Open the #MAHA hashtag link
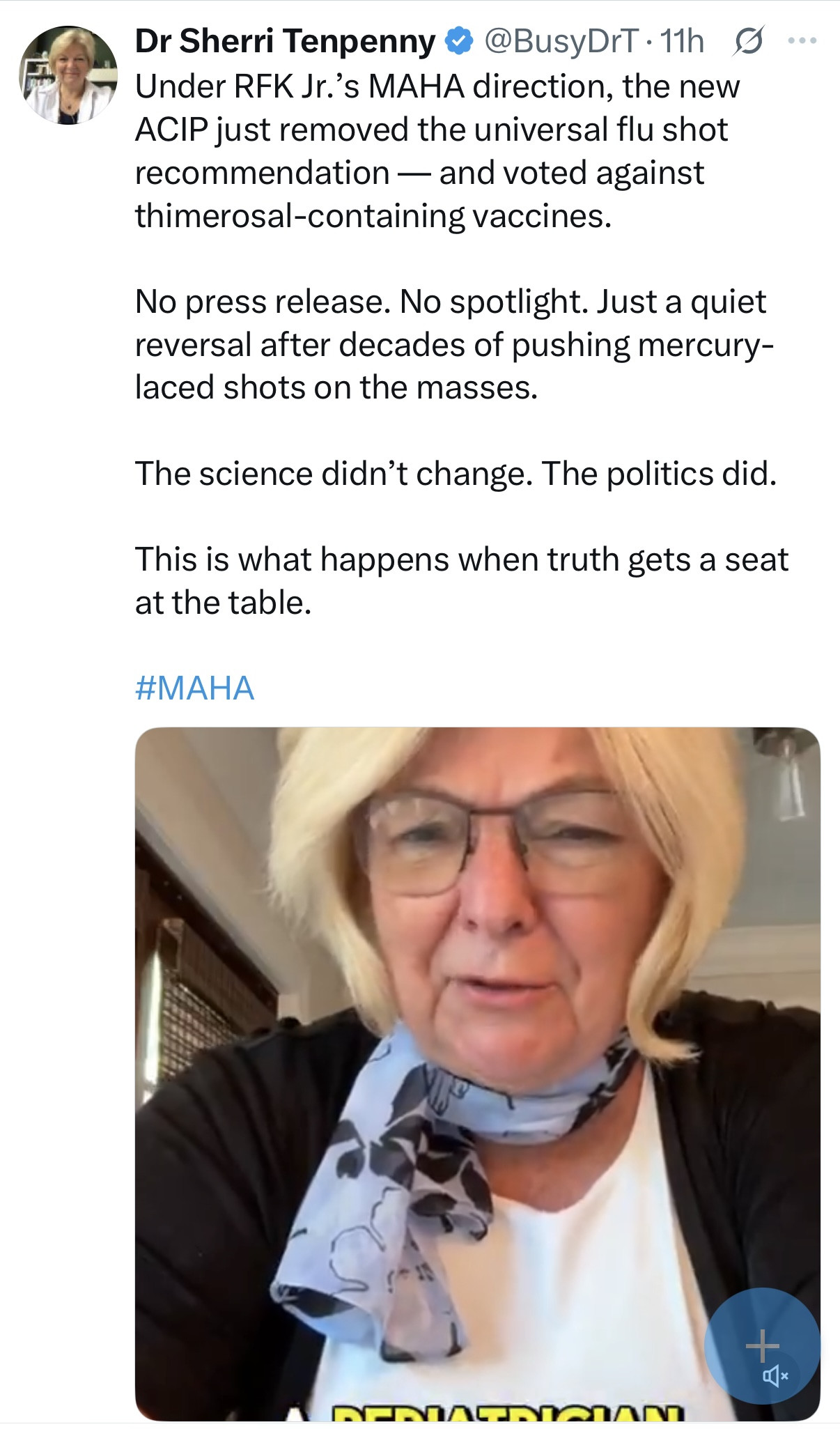 pos(194,688)
